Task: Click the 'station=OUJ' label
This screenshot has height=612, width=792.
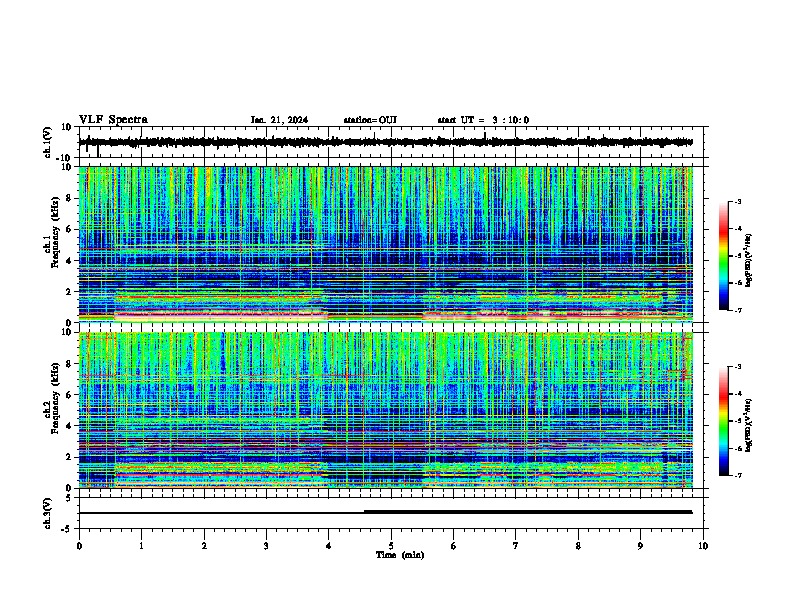Action: tap(370, 120)
